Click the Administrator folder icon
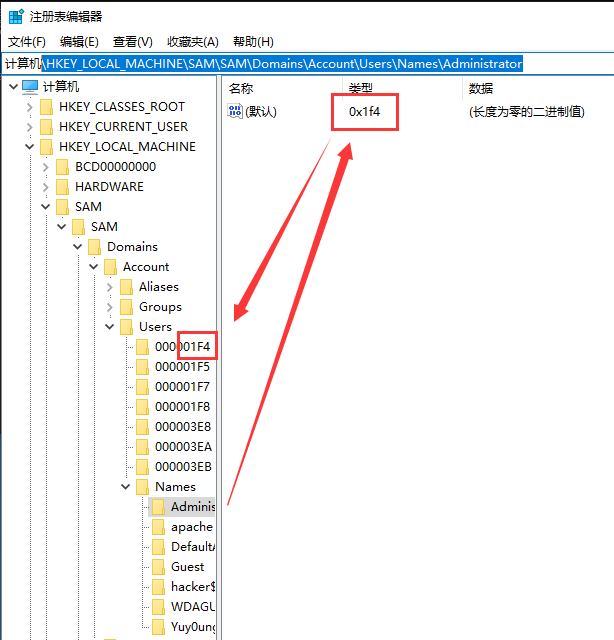This screenshot has width=614, height=640. tap(158, 507)
